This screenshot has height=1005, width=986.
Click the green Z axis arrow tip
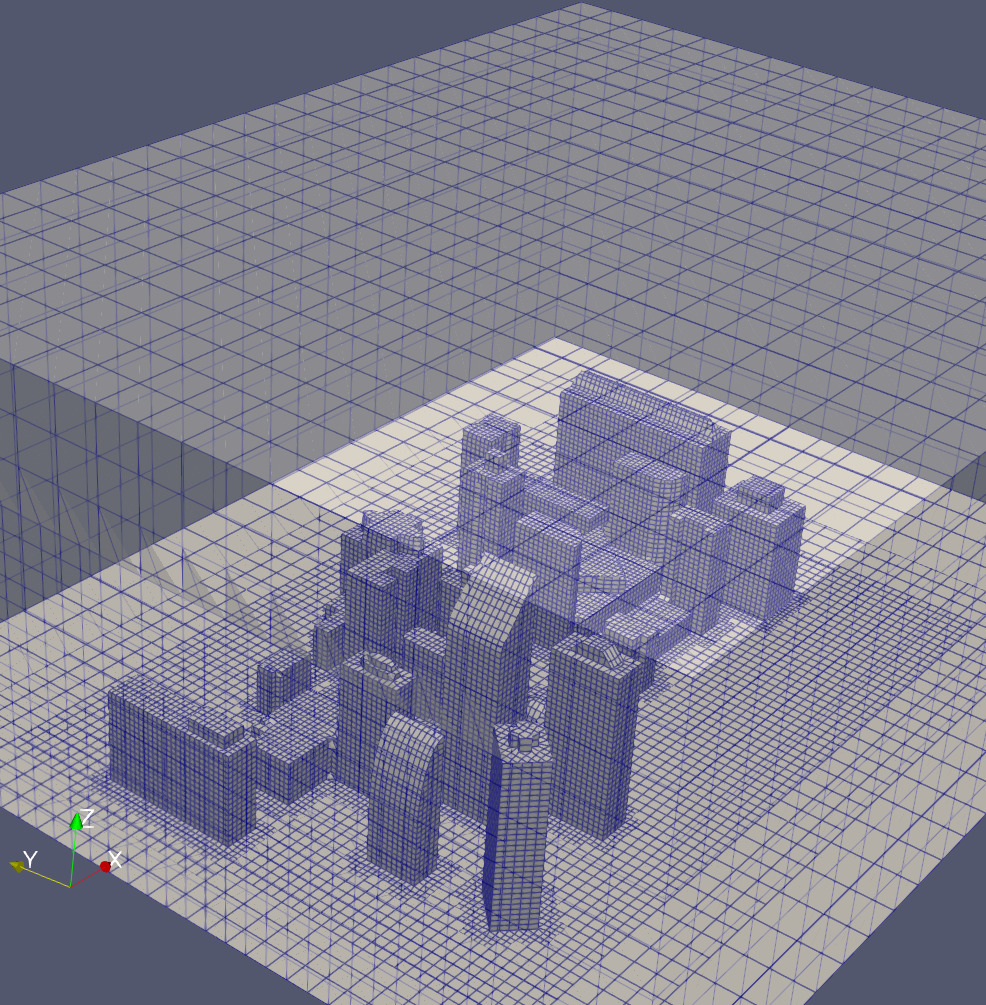(x=75, y=822)
